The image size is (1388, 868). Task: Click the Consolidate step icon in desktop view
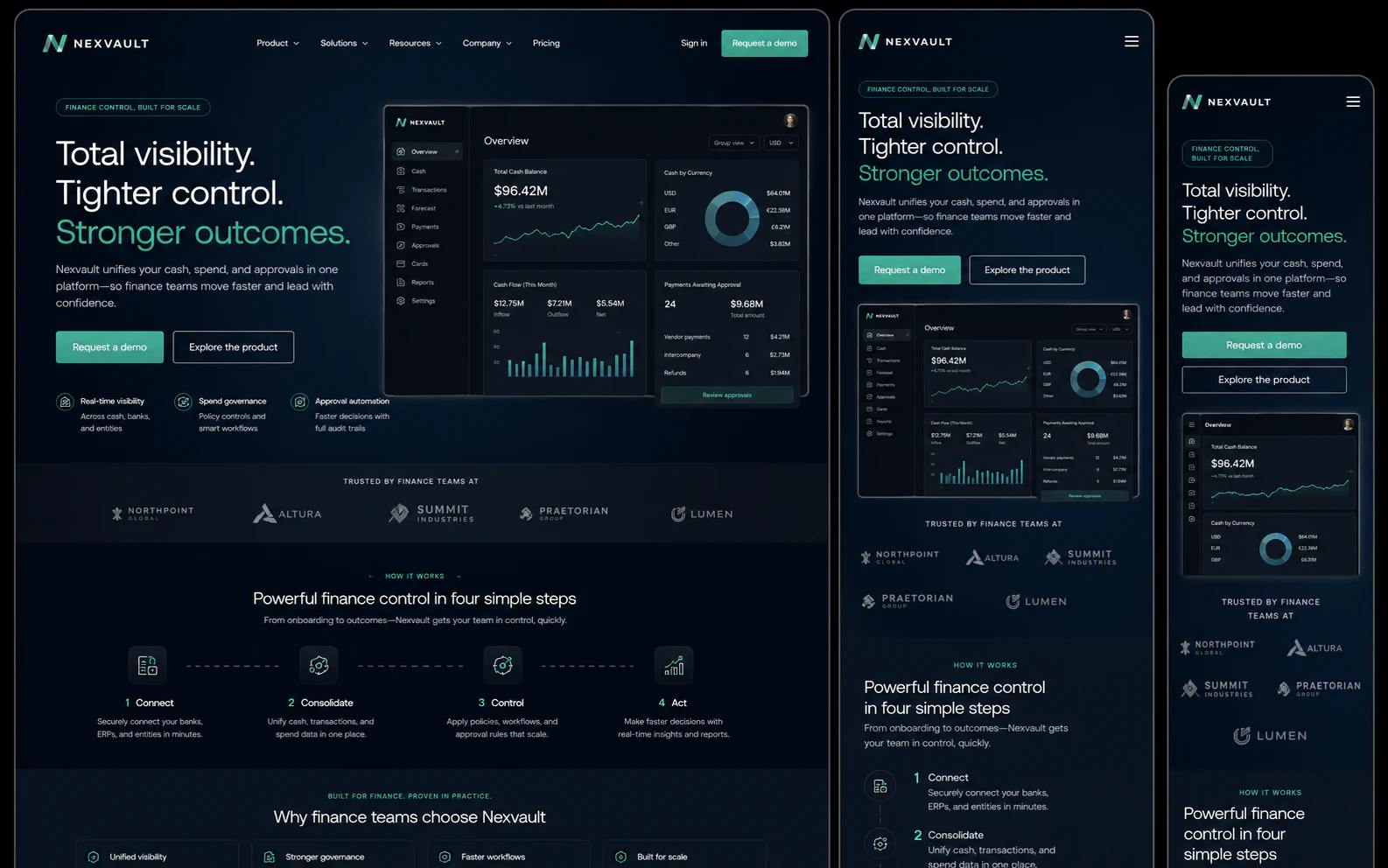click(319, 666)
